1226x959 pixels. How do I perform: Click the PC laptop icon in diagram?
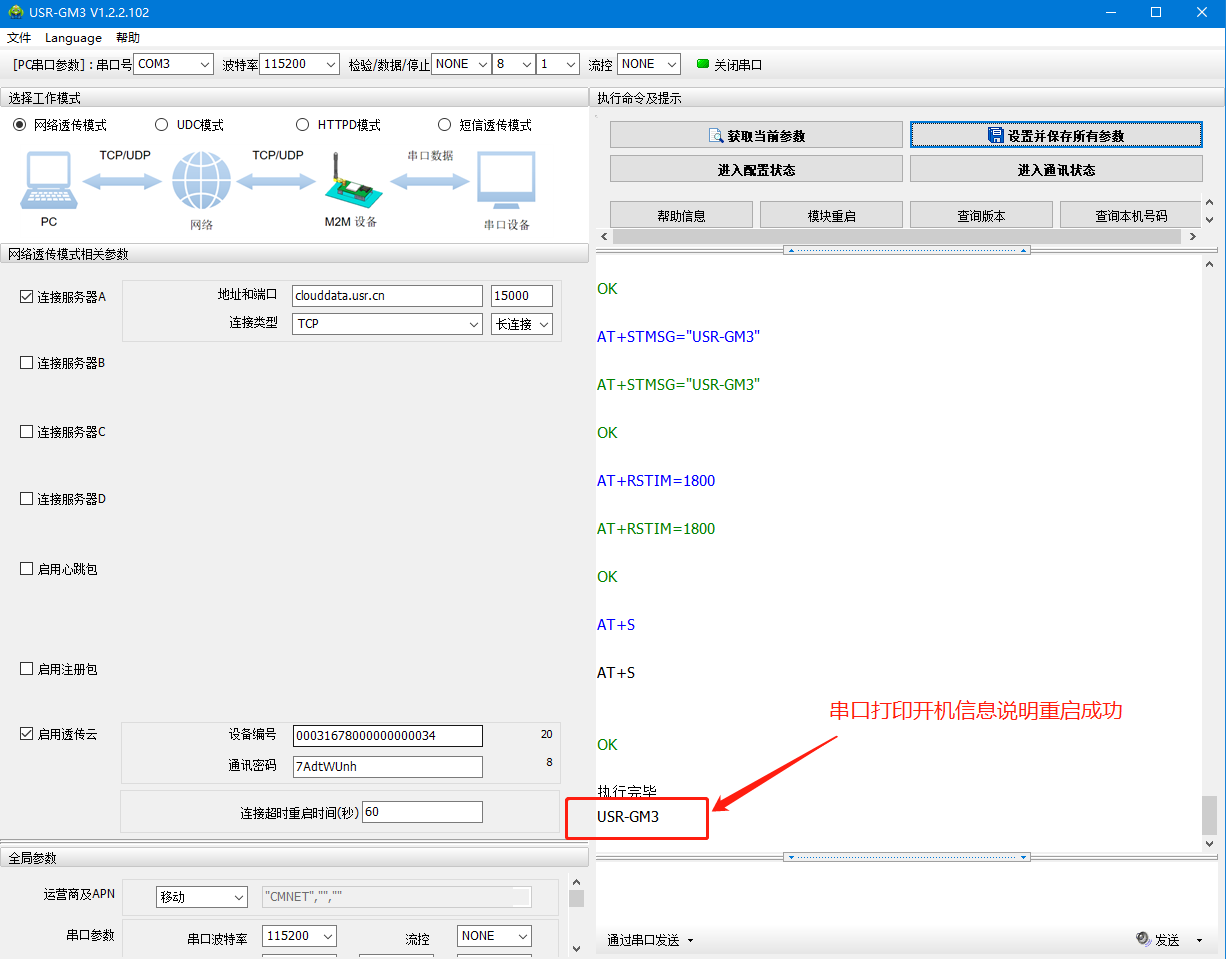pyautogui.click(x=48, y=181)
